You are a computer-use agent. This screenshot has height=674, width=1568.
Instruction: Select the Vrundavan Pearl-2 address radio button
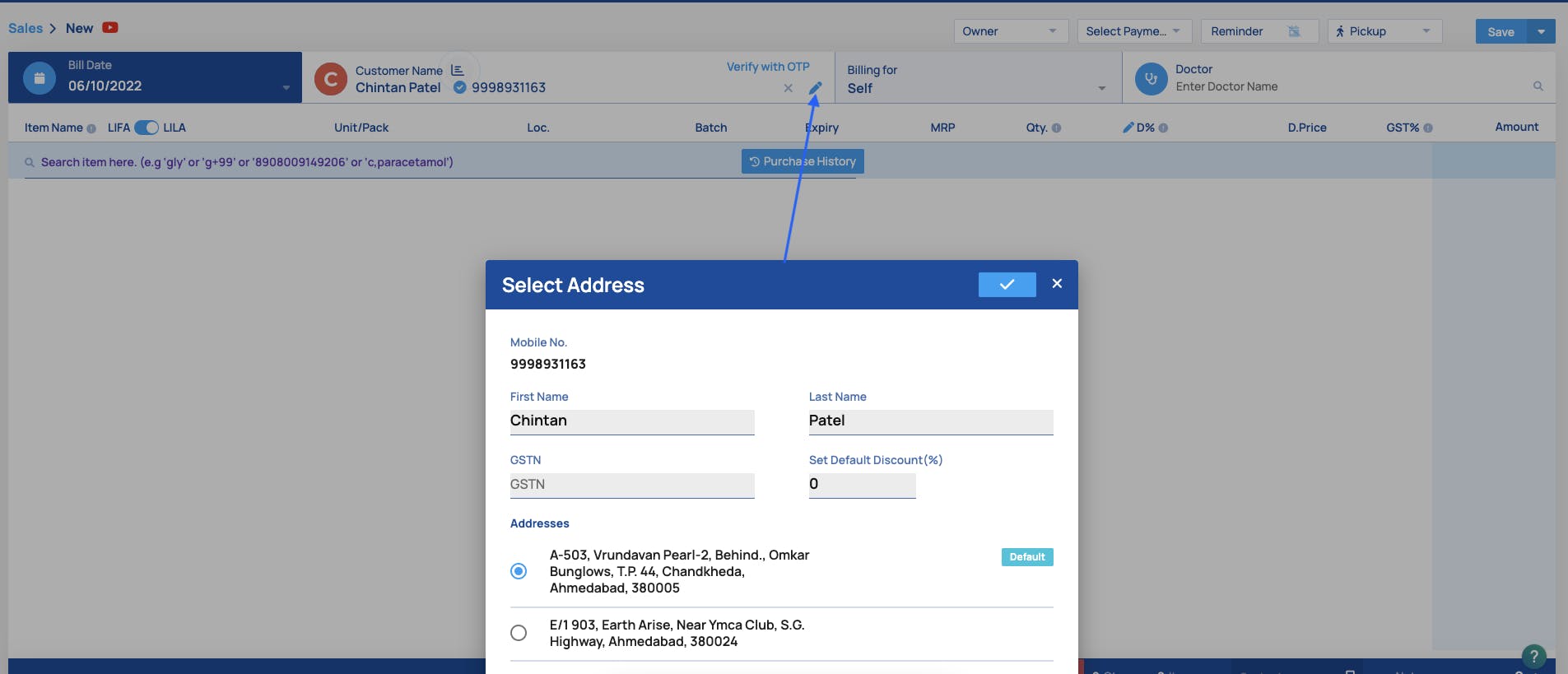click(519, 571)
